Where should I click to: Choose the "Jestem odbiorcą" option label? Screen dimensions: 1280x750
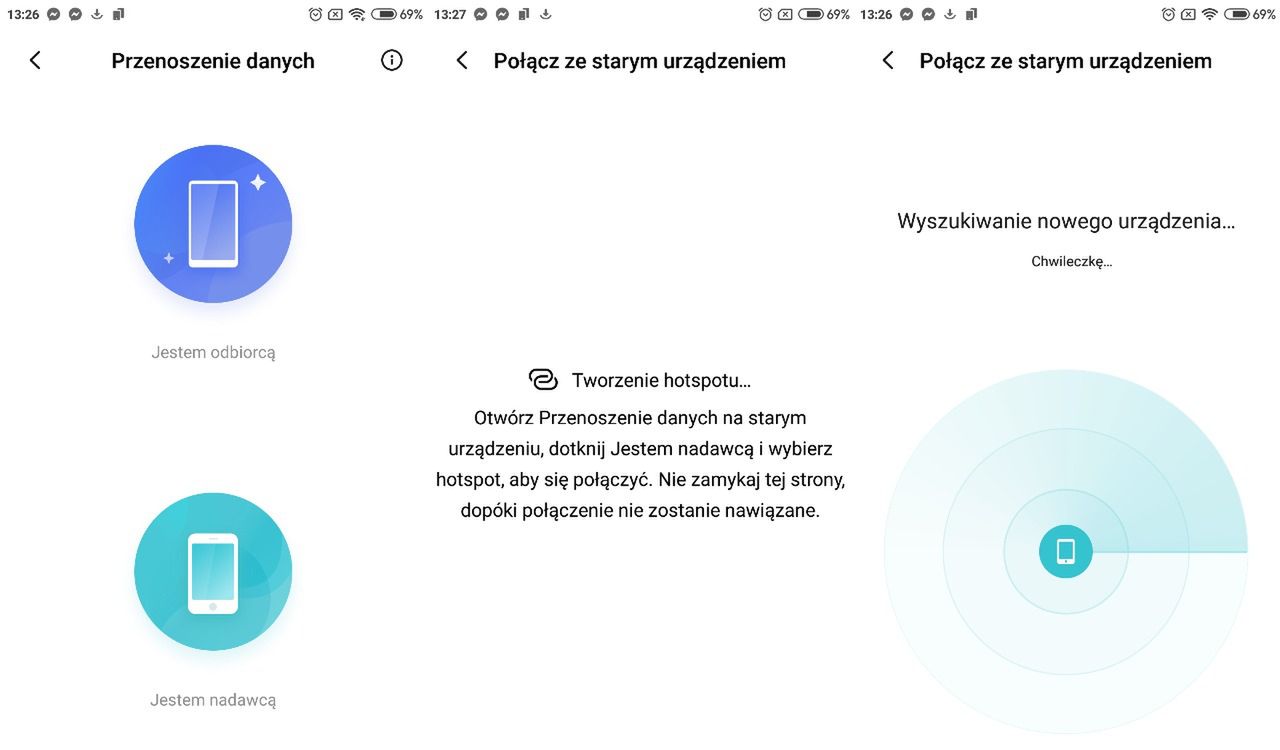click(x=213, y=352)
